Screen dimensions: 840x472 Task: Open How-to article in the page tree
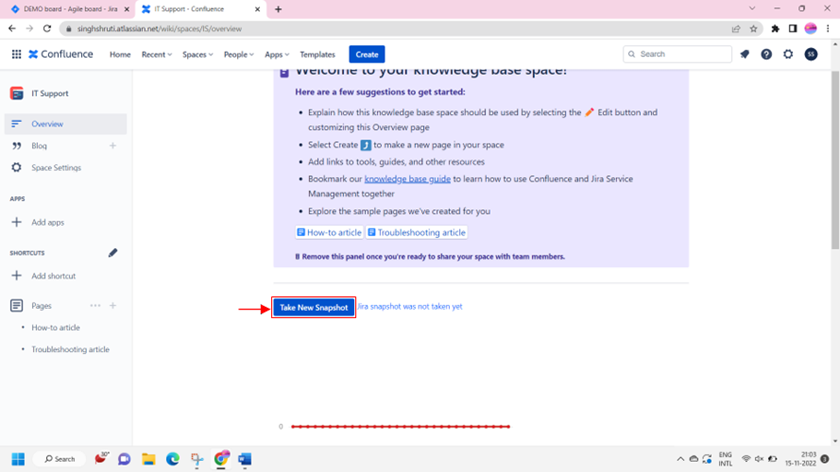(x=56, y=327)
